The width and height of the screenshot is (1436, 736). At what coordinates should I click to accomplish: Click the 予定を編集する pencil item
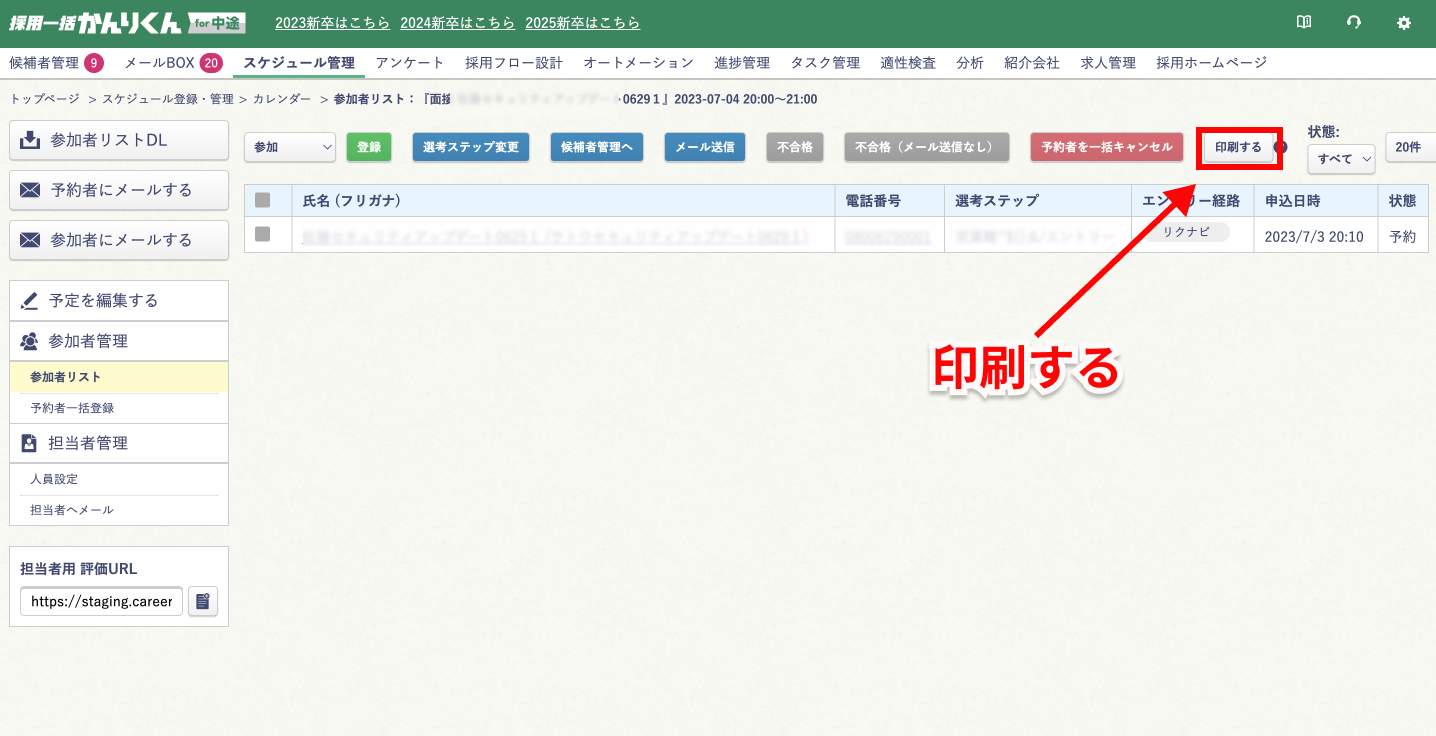(x=119, y=301)
